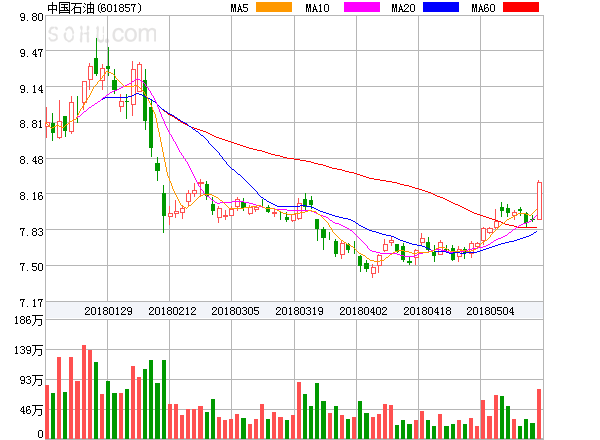This screenshot has width=600, height=440.
Task: Click the last tall red candlestick
Action: pos(540,200)
